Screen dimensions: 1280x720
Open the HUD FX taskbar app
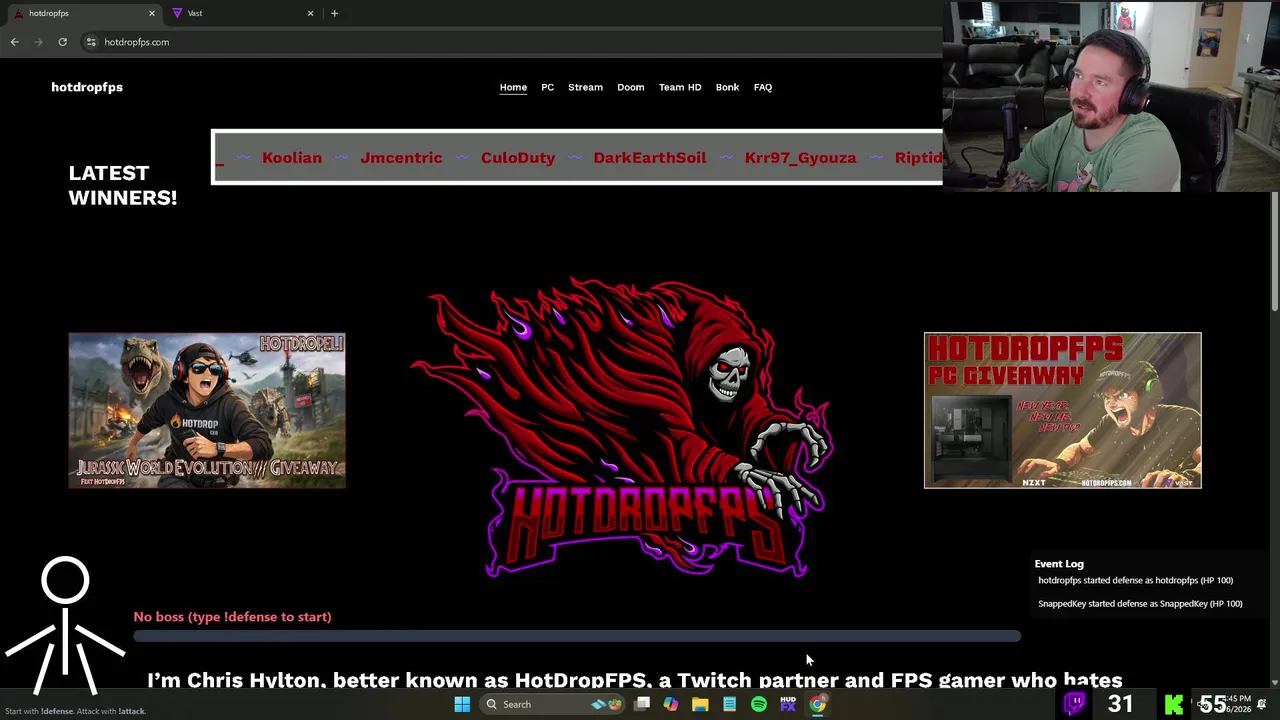[788, 704]
